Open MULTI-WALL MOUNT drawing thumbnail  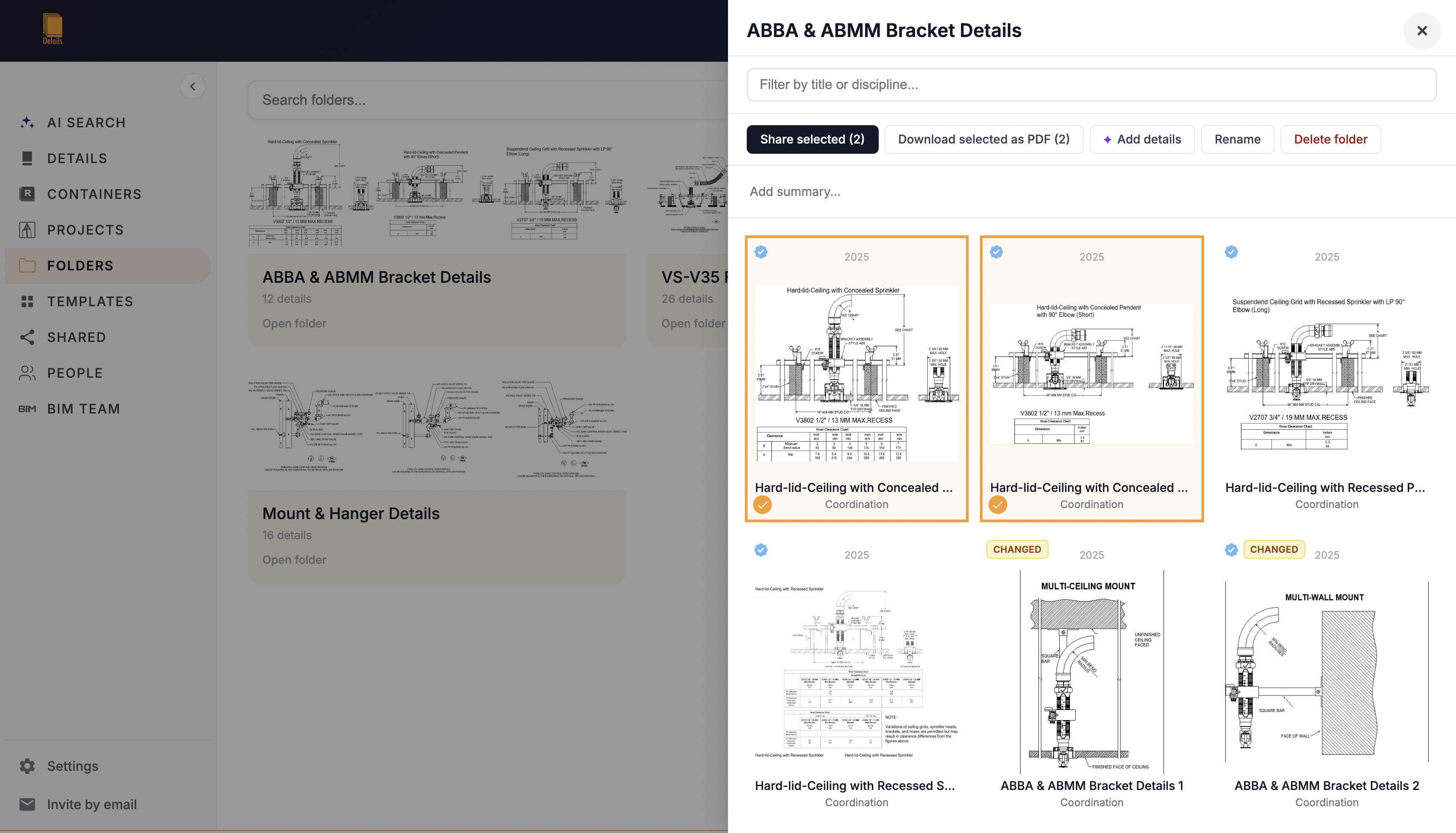tap(1327, 671)
